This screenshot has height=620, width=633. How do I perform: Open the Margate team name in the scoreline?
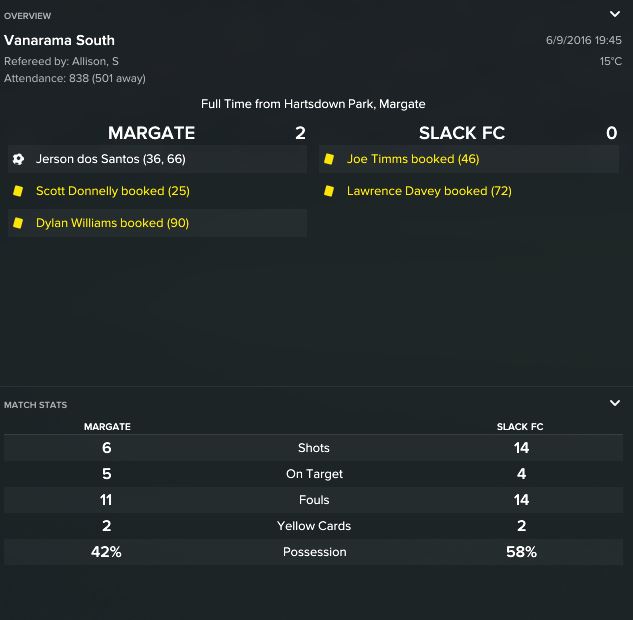pos(151,133)
